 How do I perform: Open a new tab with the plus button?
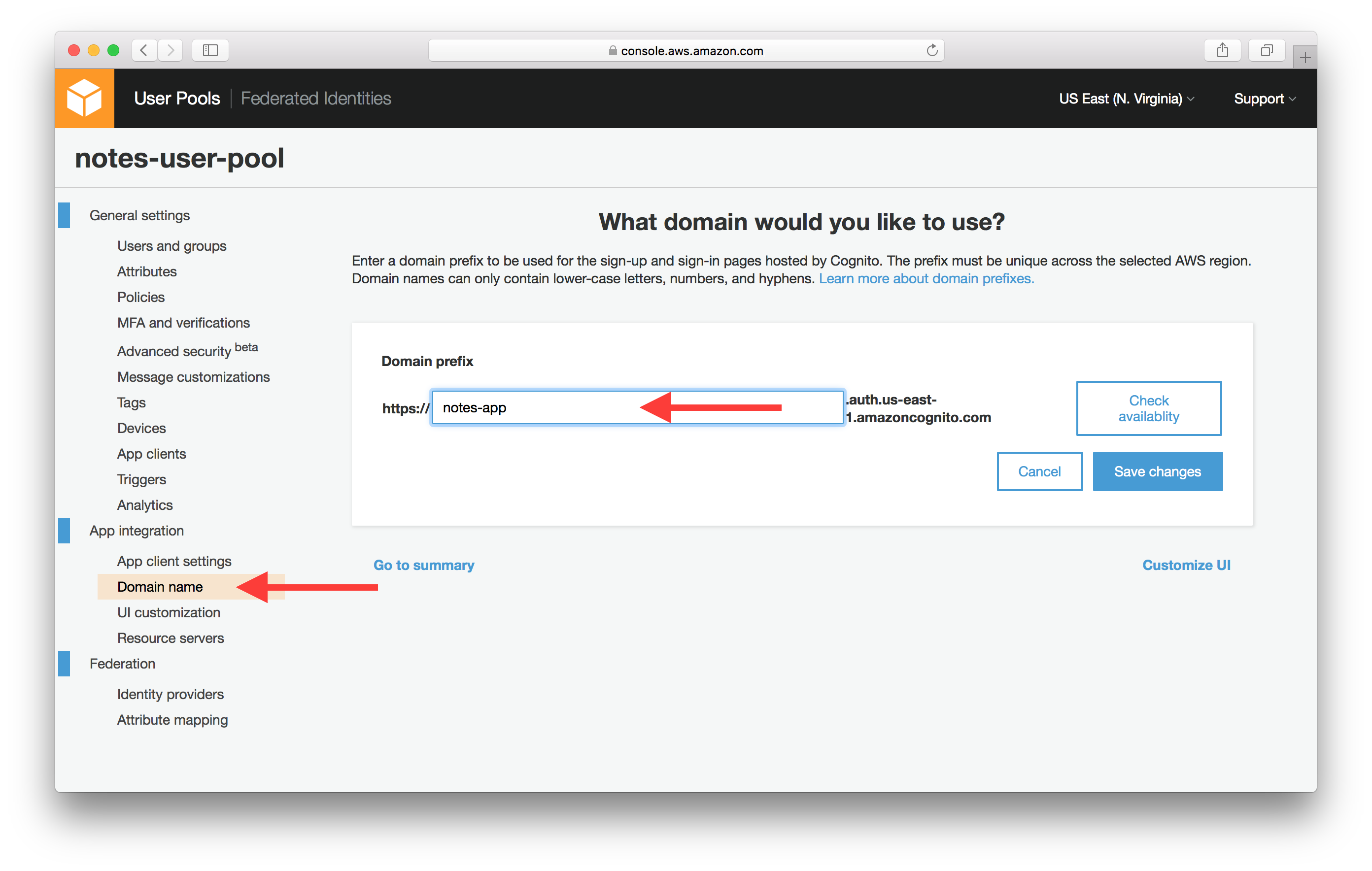point(1305,57)
